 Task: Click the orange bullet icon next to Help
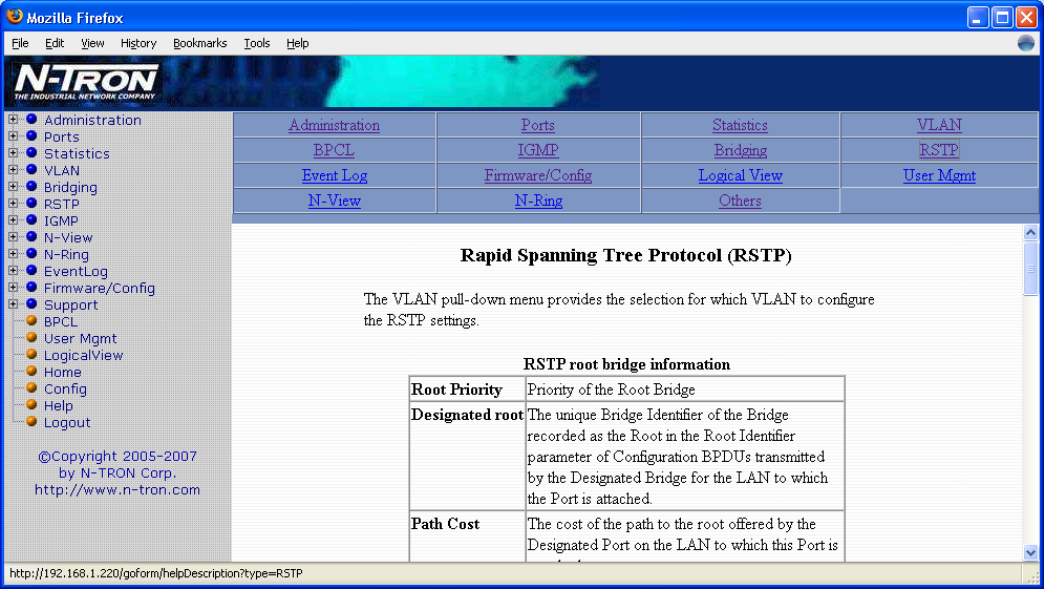tap(31, 406)
